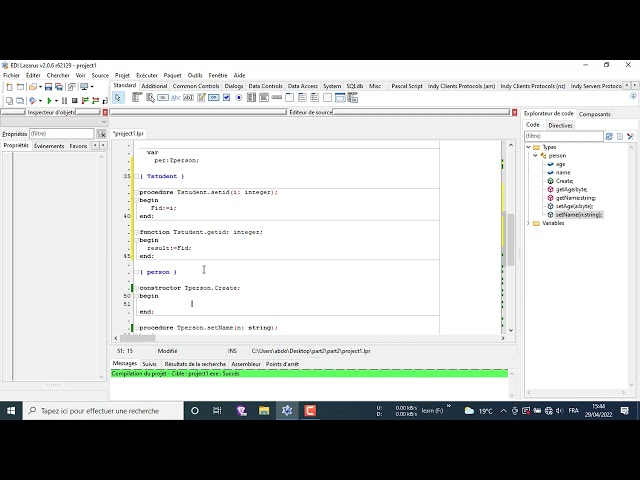
Task: Switch to the Directives tab
Action: pyautogui.click(x=560, y=126)
